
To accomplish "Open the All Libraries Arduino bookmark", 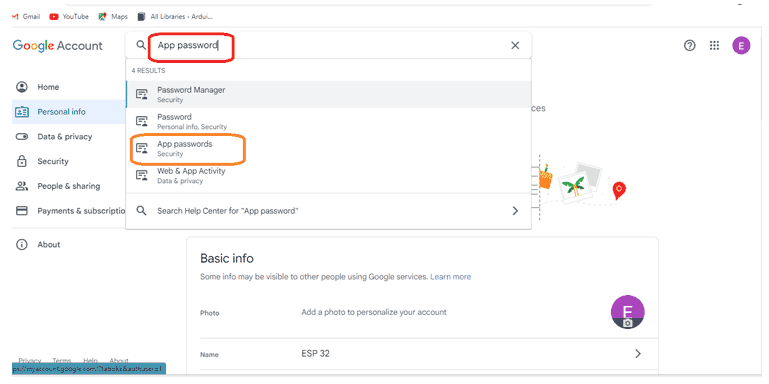I will (176, 17).
